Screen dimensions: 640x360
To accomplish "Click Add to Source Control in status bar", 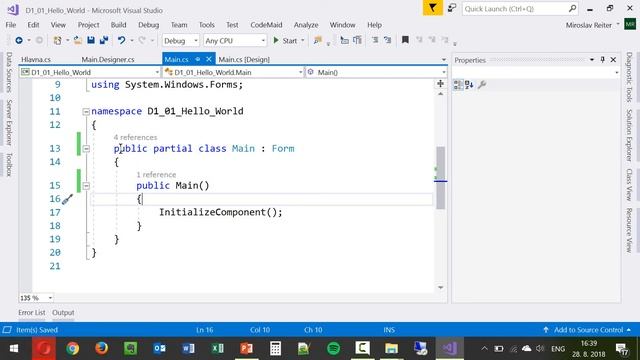I will [587, 330].
